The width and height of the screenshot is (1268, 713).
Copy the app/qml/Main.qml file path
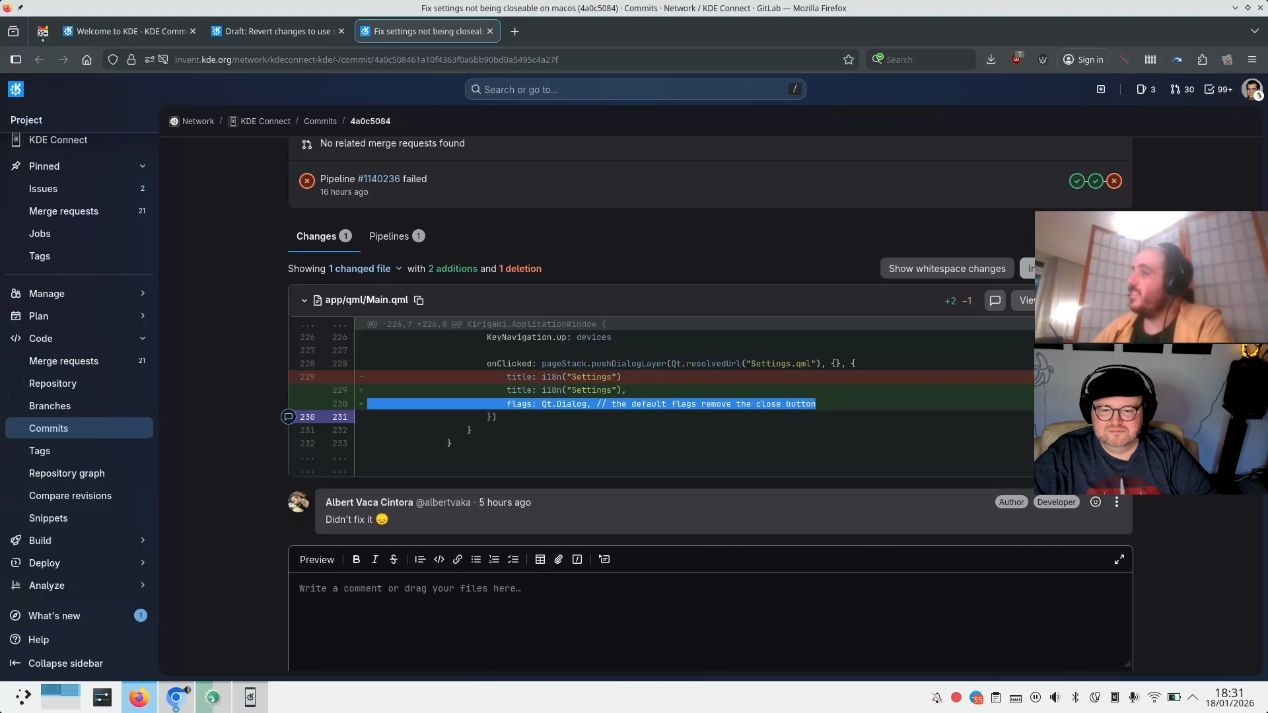pos(418,299)
